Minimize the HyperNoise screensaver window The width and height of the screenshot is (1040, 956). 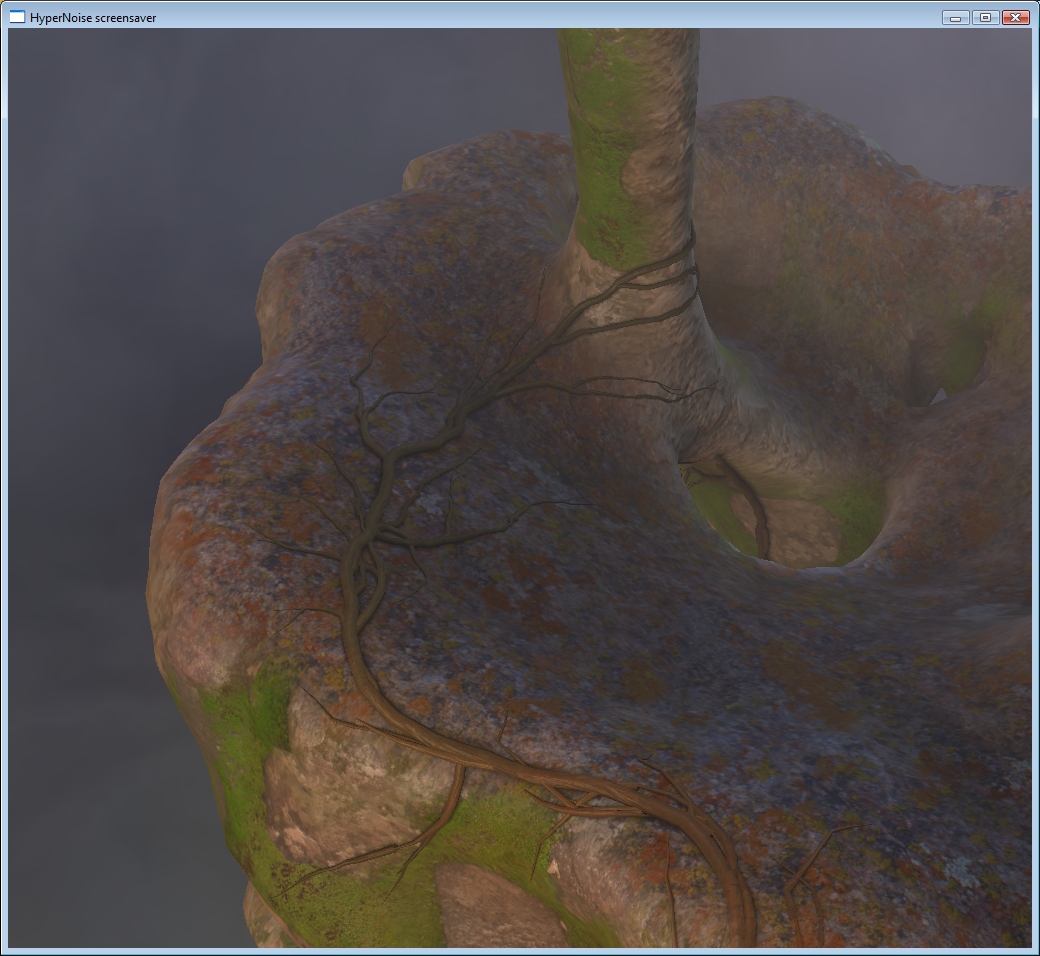point(955,17)
